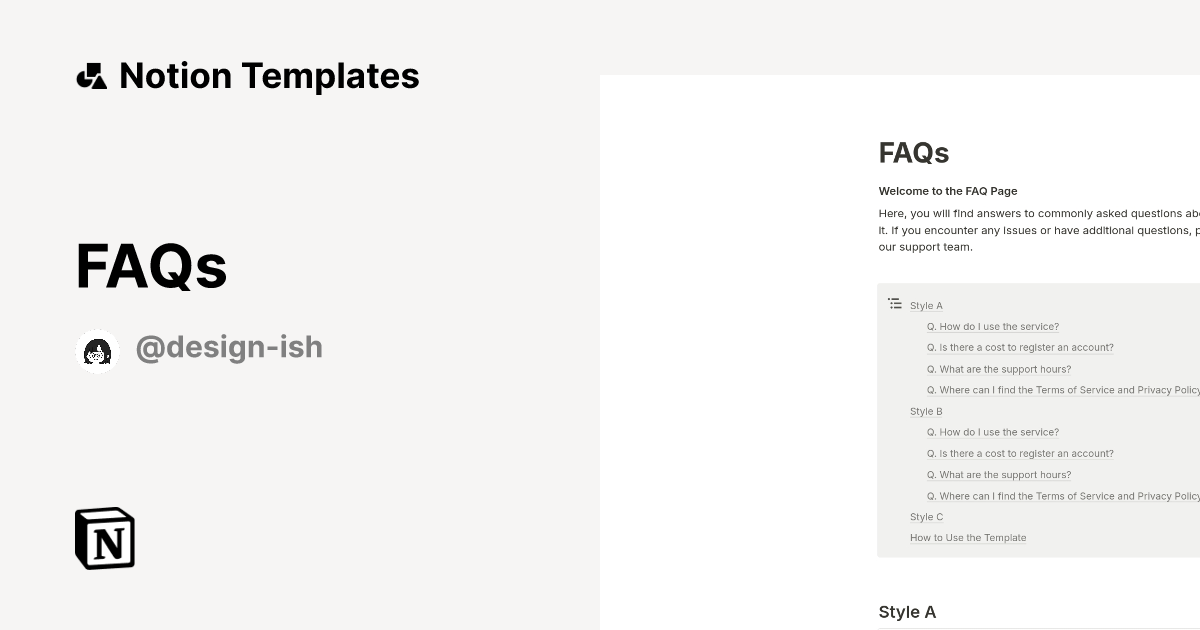
Task: Click the '@design-ish' author name
Action: tap(229, 347)
